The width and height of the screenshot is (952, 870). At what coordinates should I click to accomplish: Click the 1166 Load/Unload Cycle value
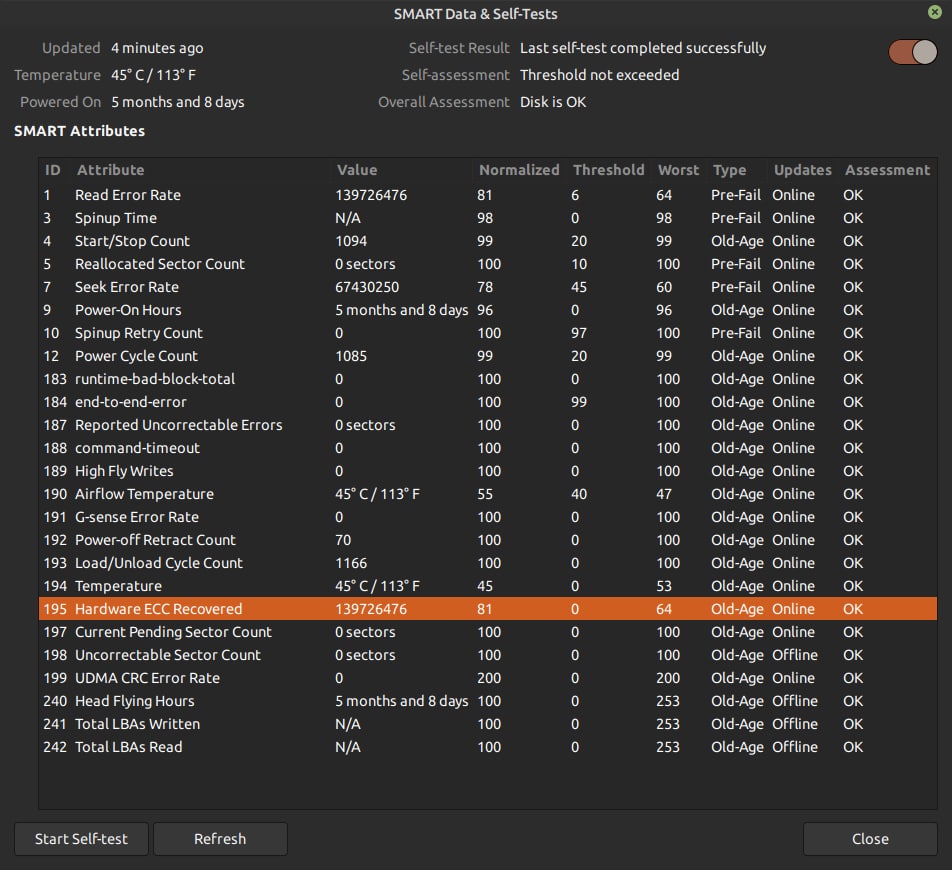(x=351, y=563)
